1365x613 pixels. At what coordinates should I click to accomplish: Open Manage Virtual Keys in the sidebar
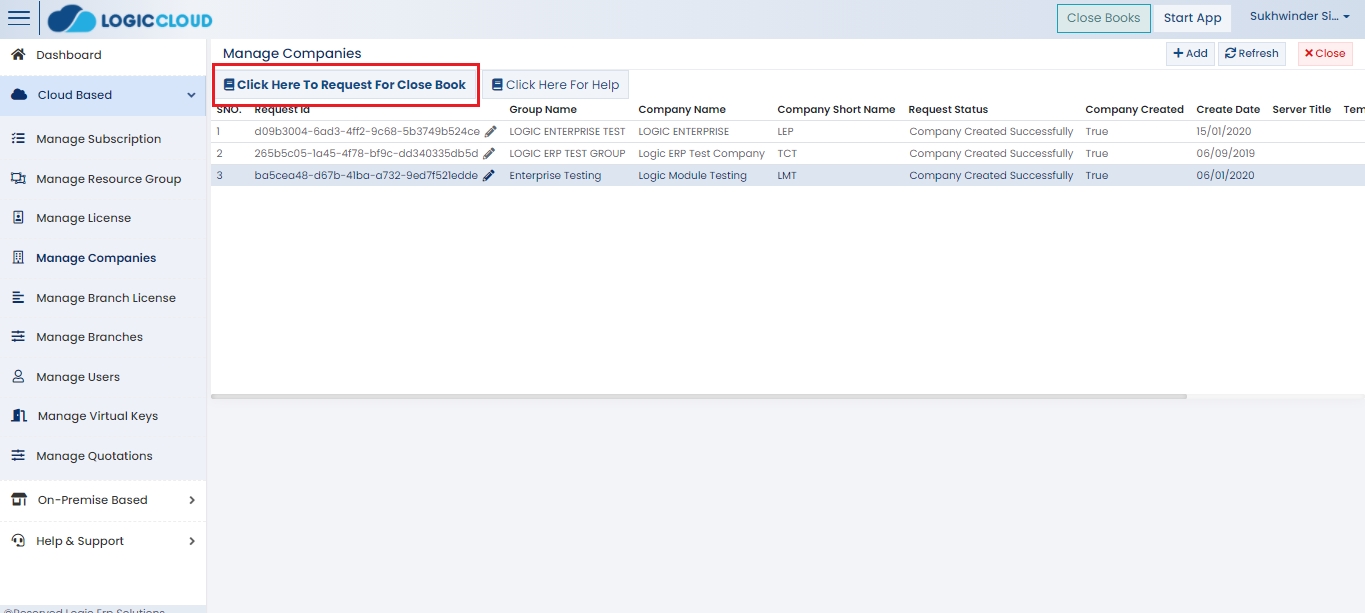point(97,416)
